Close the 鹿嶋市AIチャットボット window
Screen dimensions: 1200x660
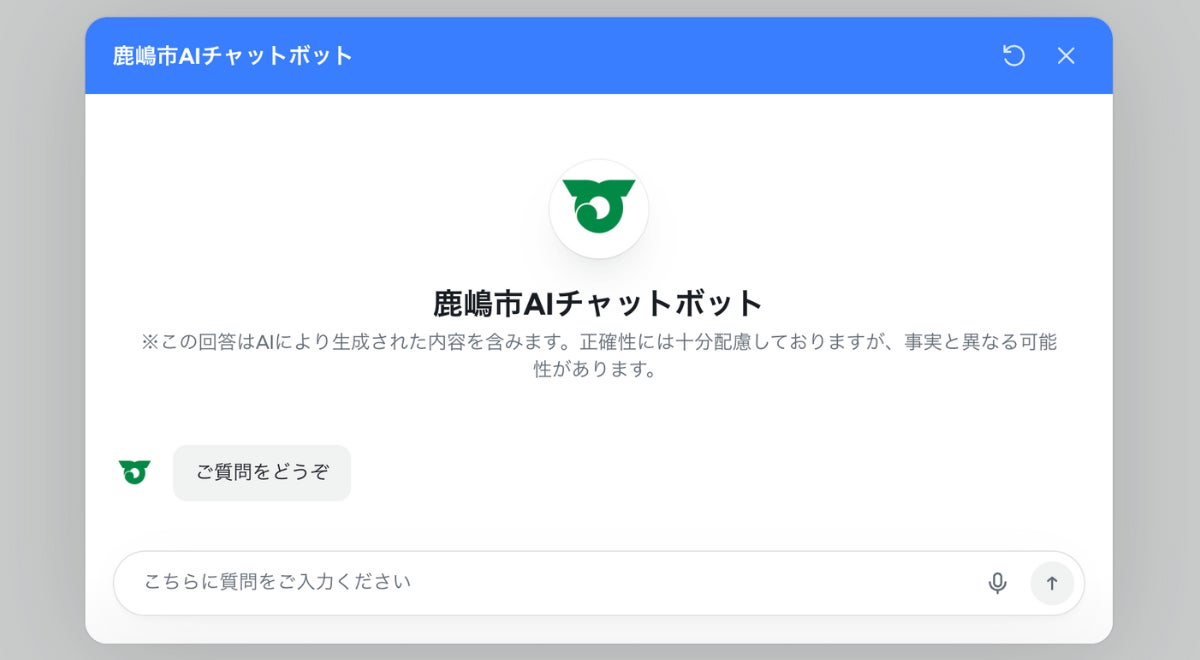(1066, 56)
